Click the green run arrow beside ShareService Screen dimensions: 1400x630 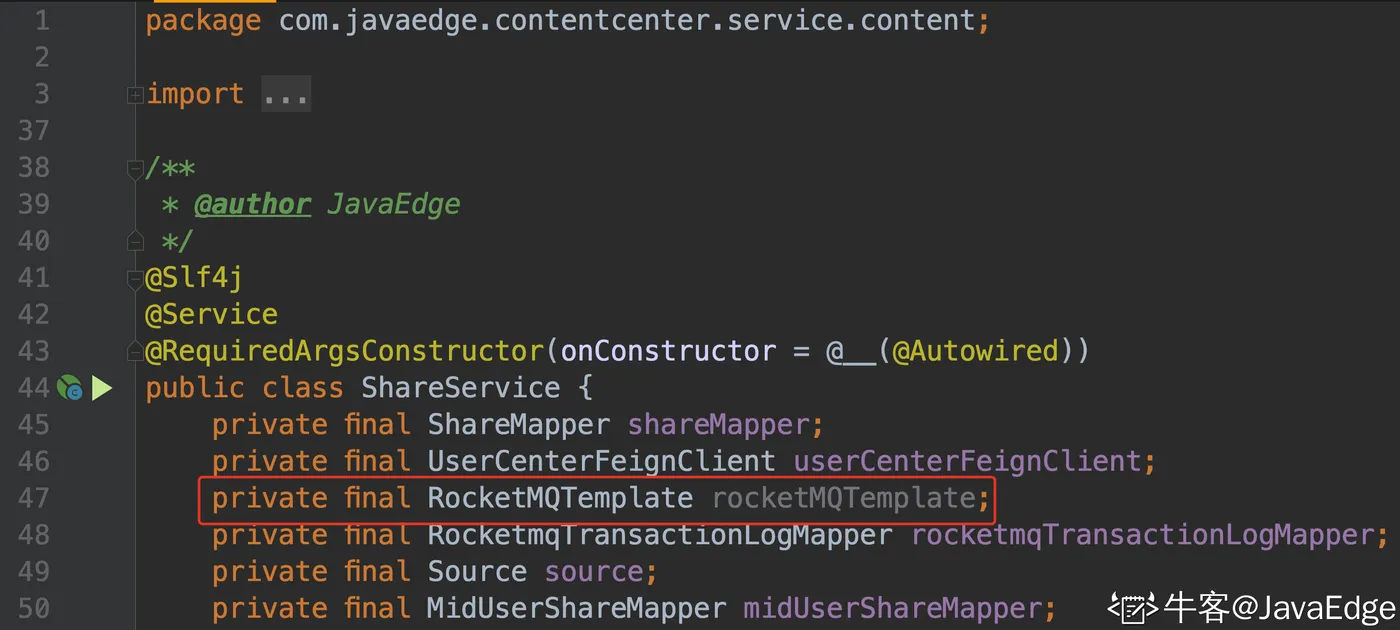[x=102, y=388]
